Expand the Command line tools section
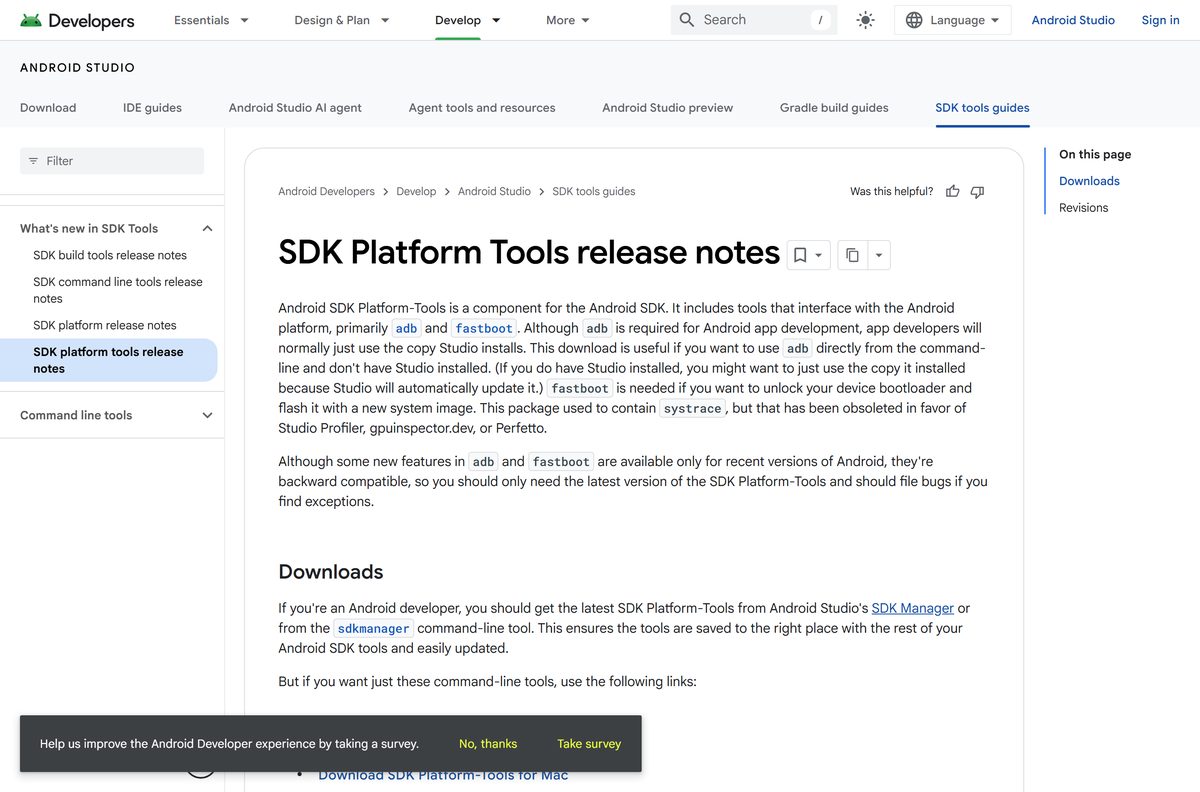Image resolution: width=1200 pixels, height=792 pixels. click(x=208, y=415)
